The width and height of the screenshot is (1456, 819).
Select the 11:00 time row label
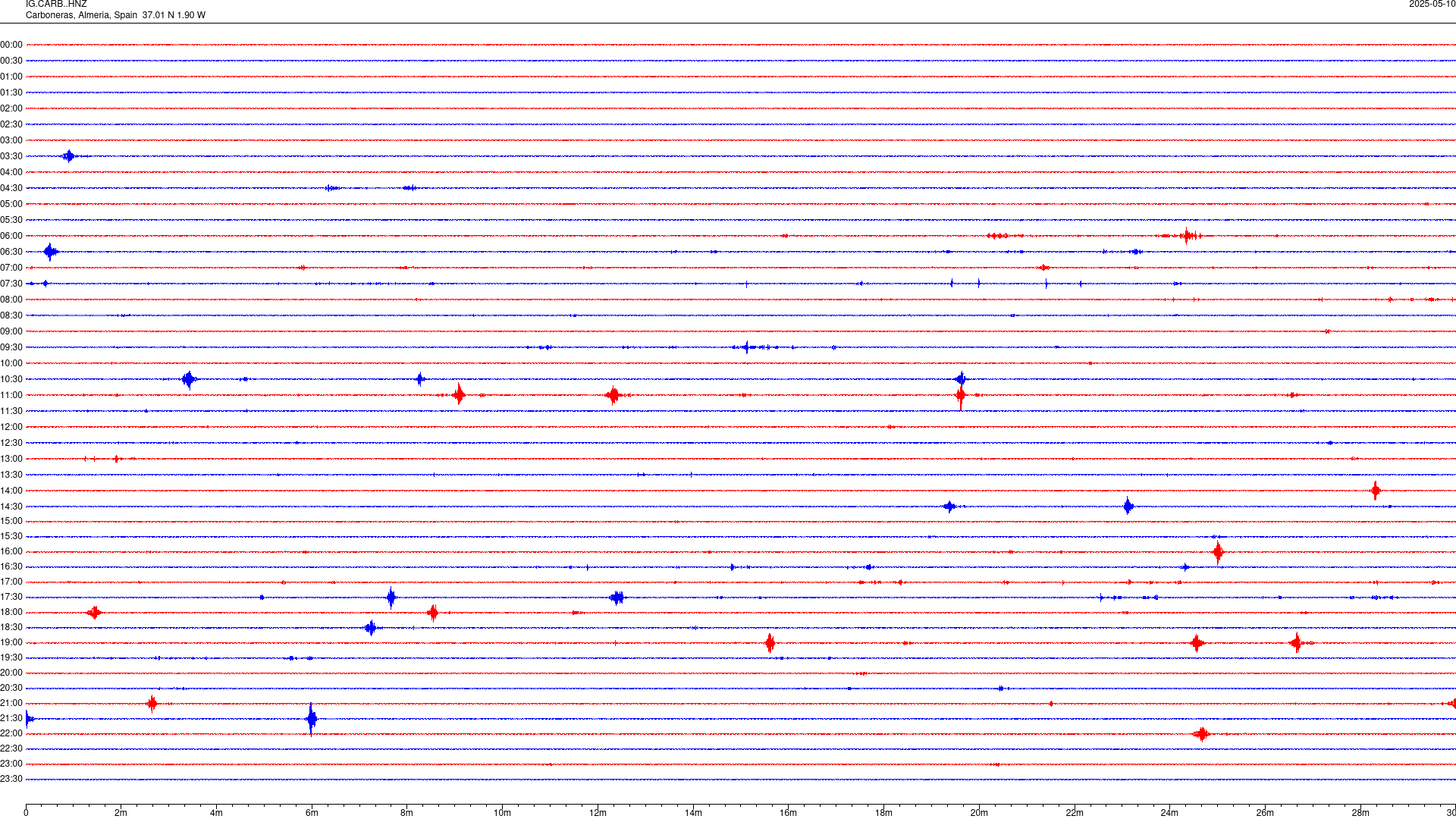click(11, 395)
